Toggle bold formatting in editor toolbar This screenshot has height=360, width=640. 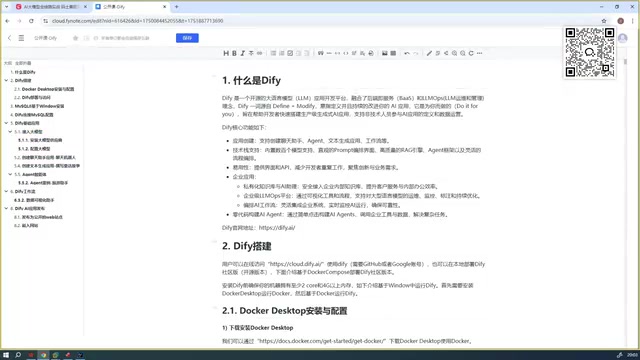234,53
